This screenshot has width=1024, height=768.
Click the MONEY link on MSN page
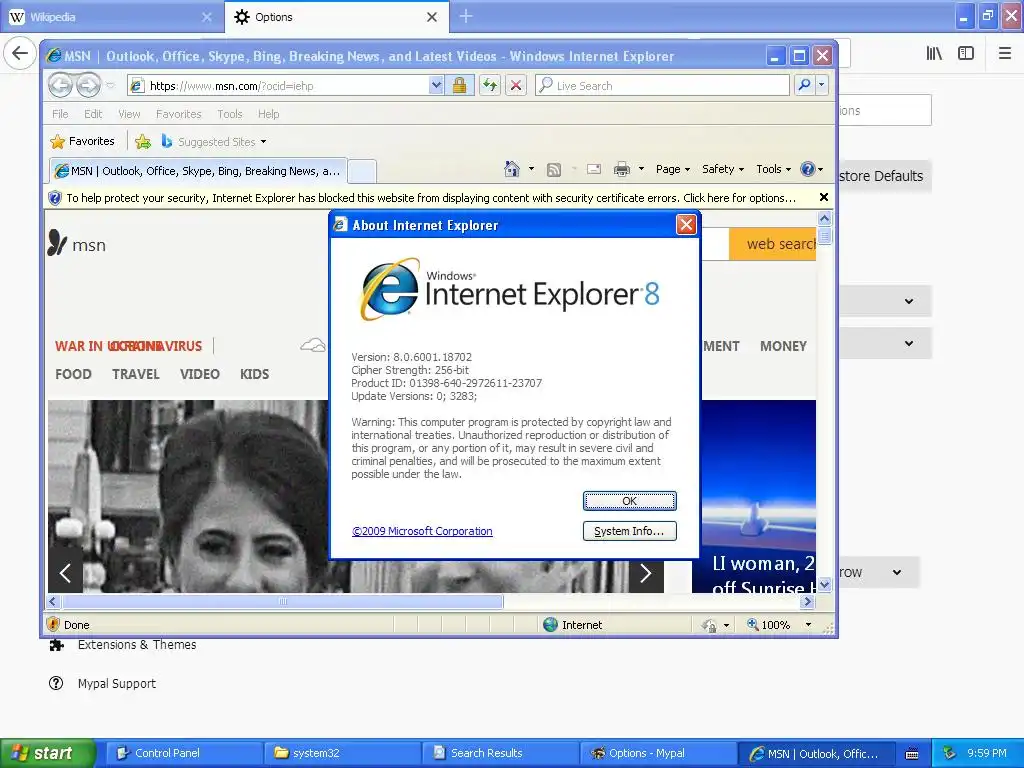click(x=783, y=346)
